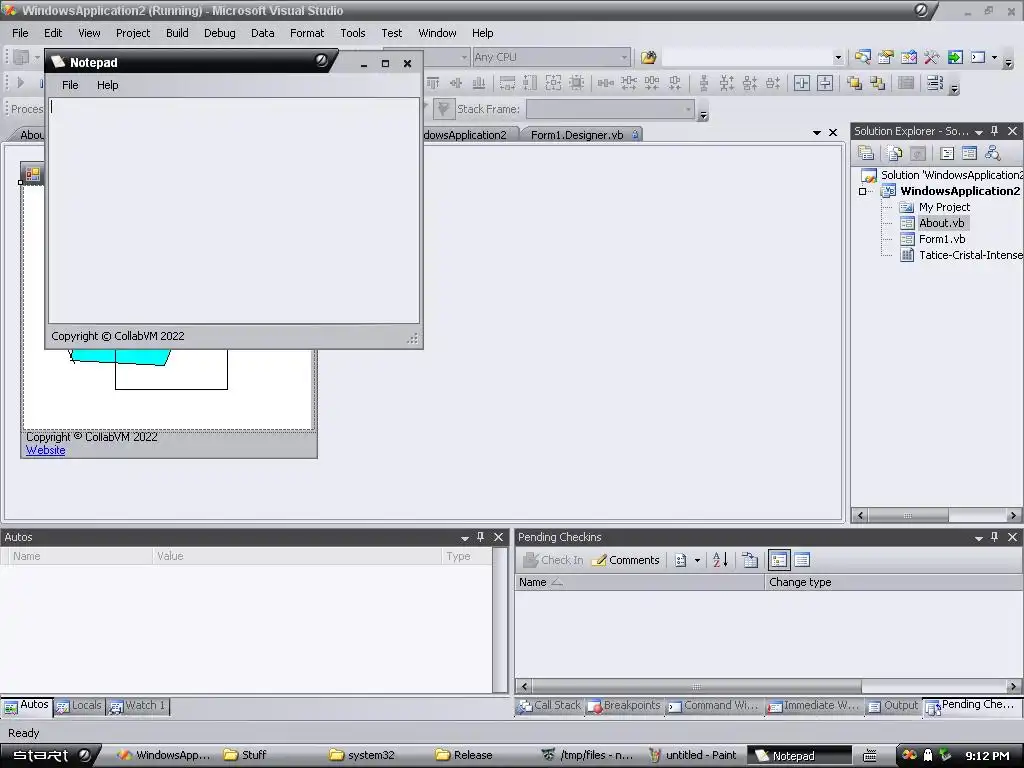1024x768 pixels.
Task: Select the Tatice-Cristal-Intense file in Solution Explorer
Action: (970, 255)
